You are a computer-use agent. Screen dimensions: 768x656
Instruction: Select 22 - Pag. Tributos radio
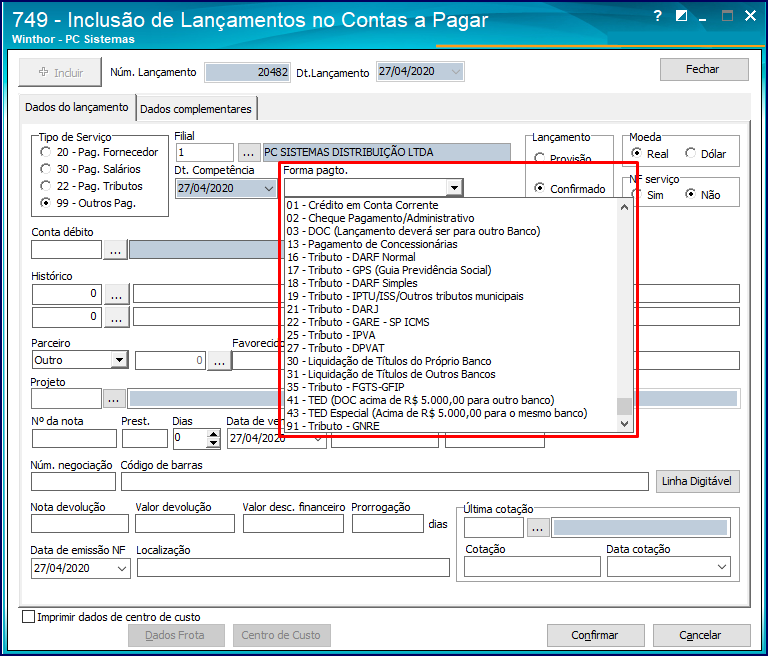[92, 186]
